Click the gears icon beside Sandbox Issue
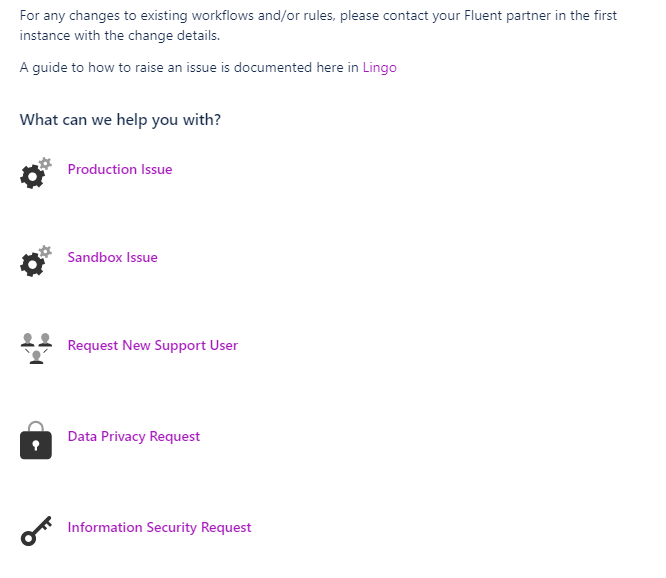Viewport: 666px width, 578px height. 35,261
